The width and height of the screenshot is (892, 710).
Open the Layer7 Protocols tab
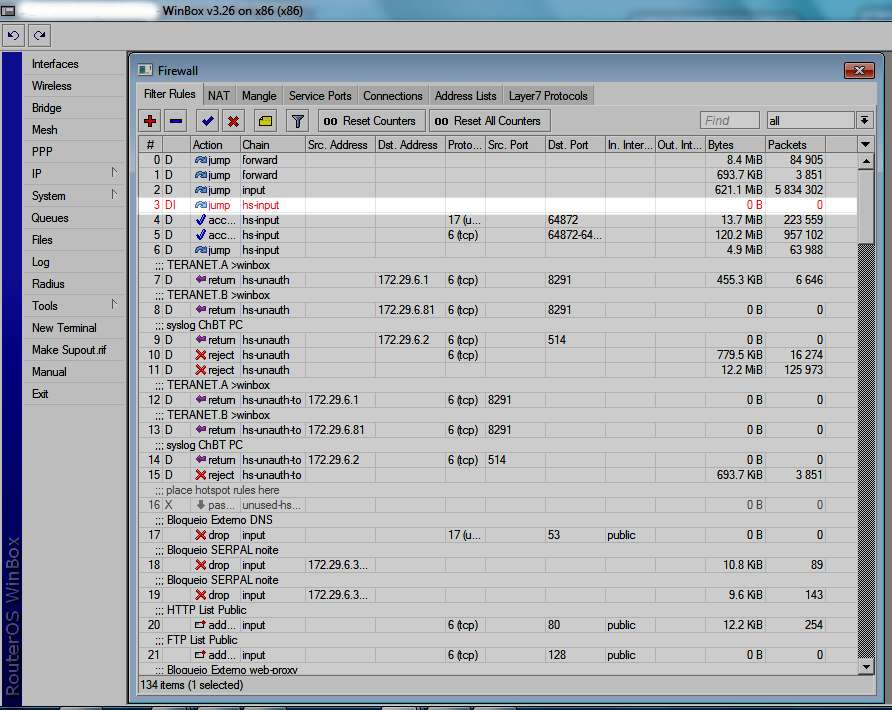tap(548, 96)
